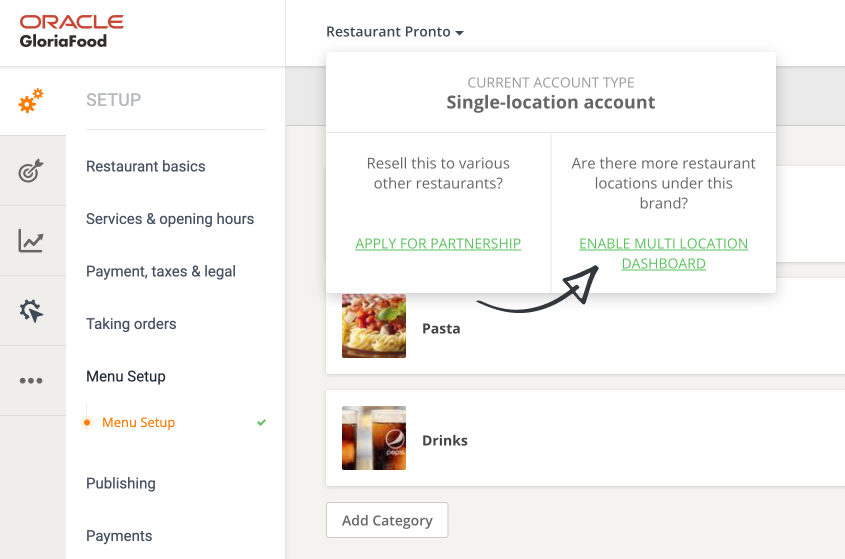Click Enable Multi Location Dashboard link
845x559 pixels.
[663, 253]
